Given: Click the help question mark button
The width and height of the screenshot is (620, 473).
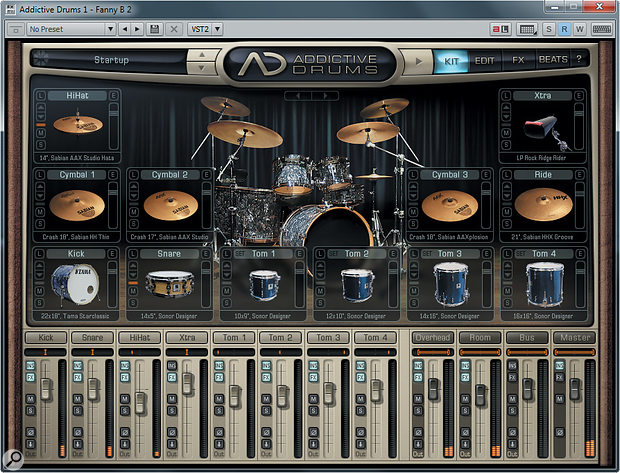Looking at the screenshot, I should click(x=579, y=59).
